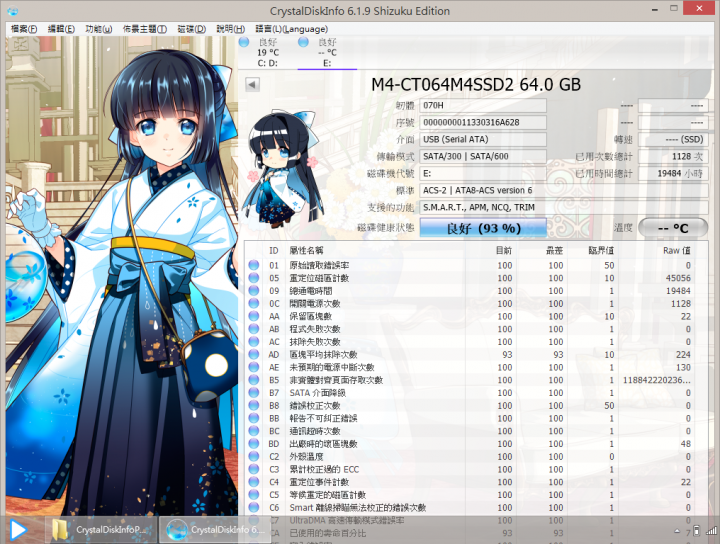Click status orb for attribute B8 錯誤校正次數
Viewport: 720px width, 544px height.
[x=253, y=405]
